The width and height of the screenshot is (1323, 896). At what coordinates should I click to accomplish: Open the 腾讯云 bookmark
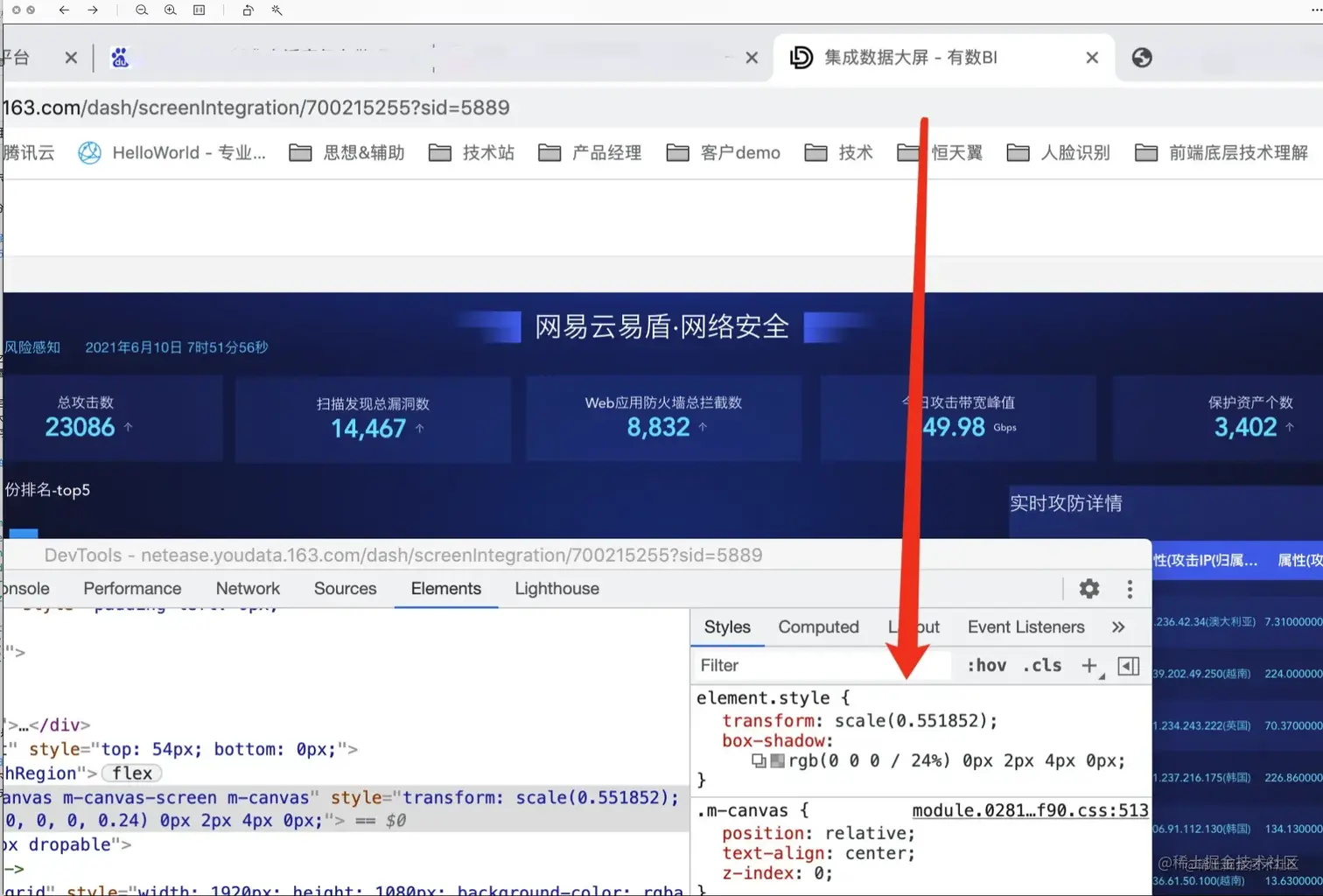pyautogui.click(x=29, y=153)
